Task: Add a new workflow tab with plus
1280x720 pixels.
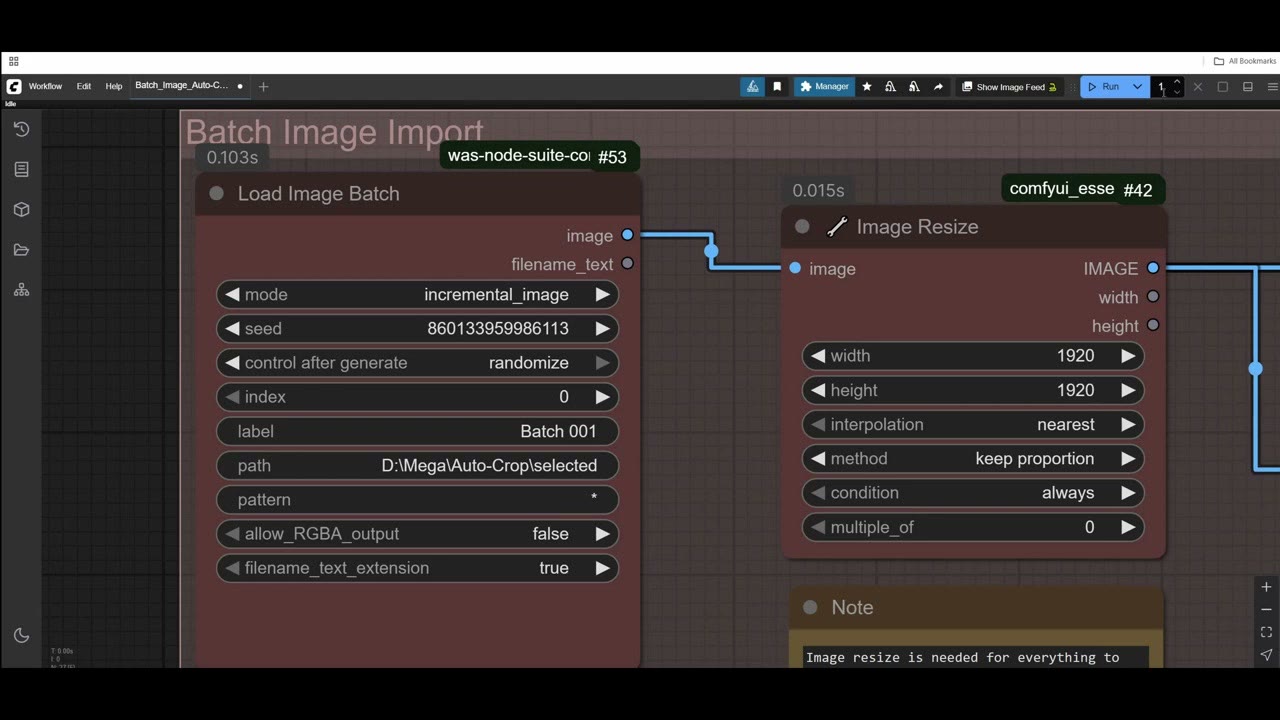Action: coord(263,87)
